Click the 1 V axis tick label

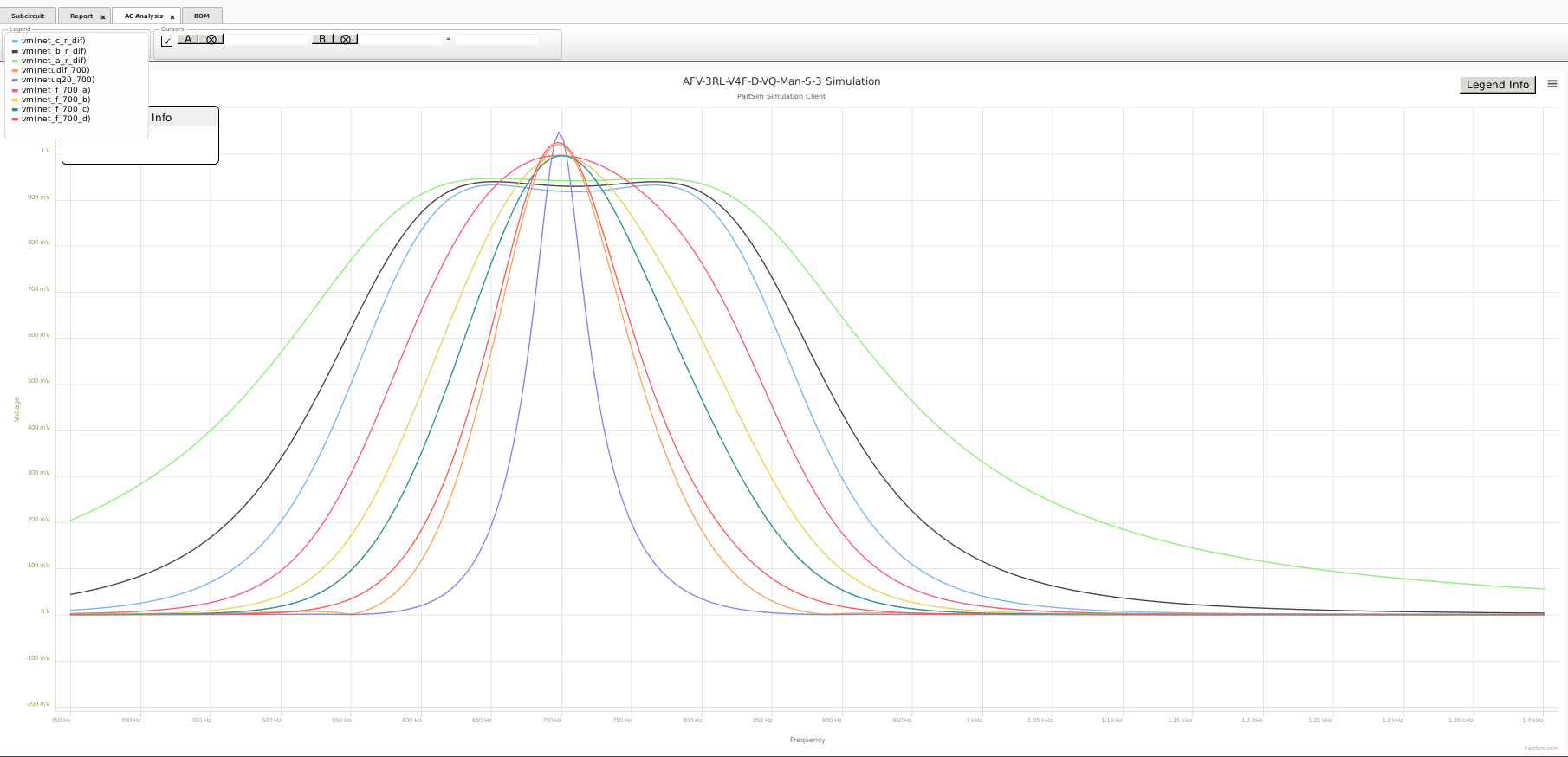45,151
